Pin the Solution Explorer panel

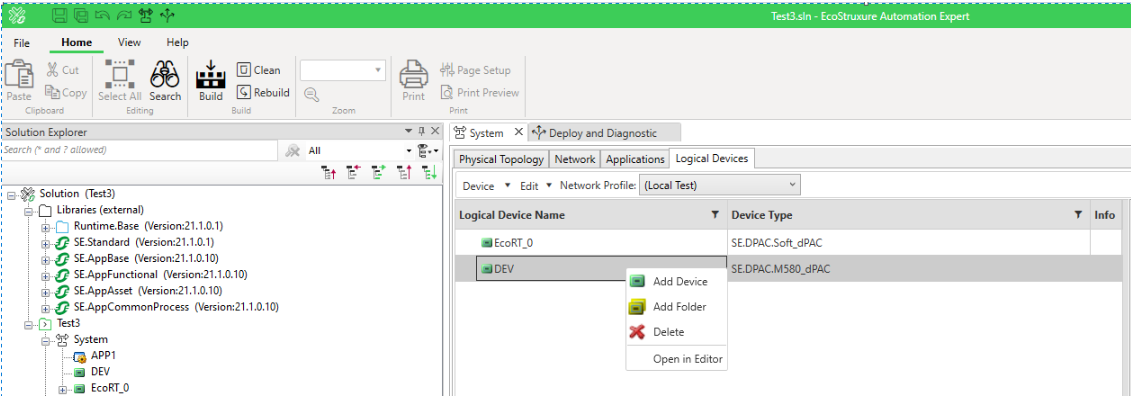click(422, 132)
